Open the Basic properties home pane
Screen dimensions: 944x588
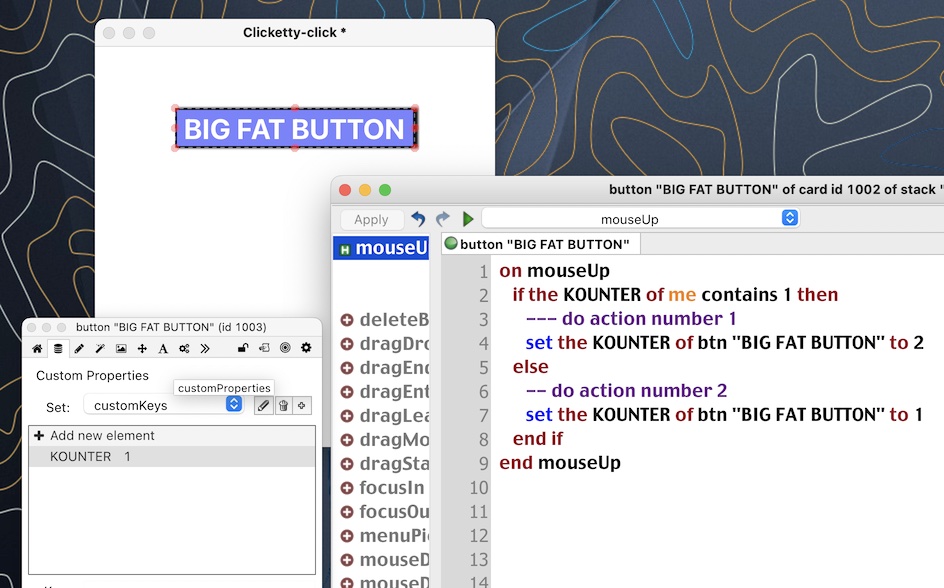38,348
